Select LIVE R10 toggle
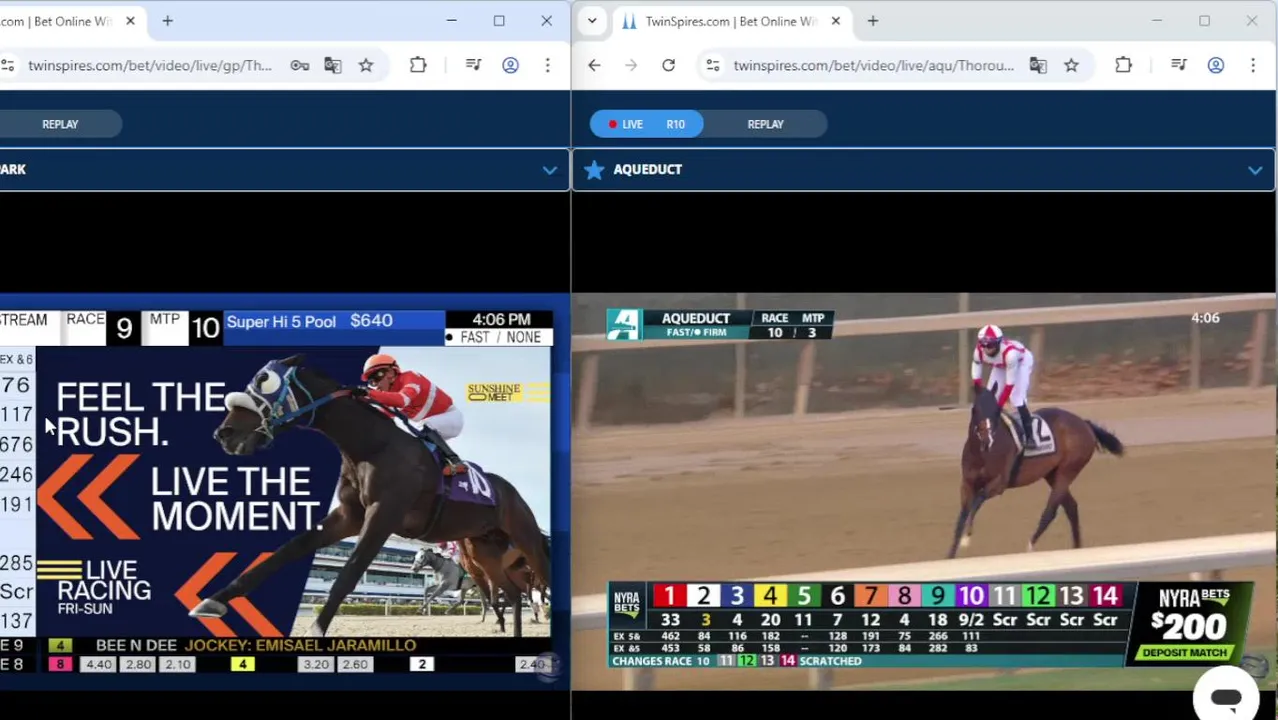The width and height of the screenshot is (1278, 720). [x=646, y=124]
